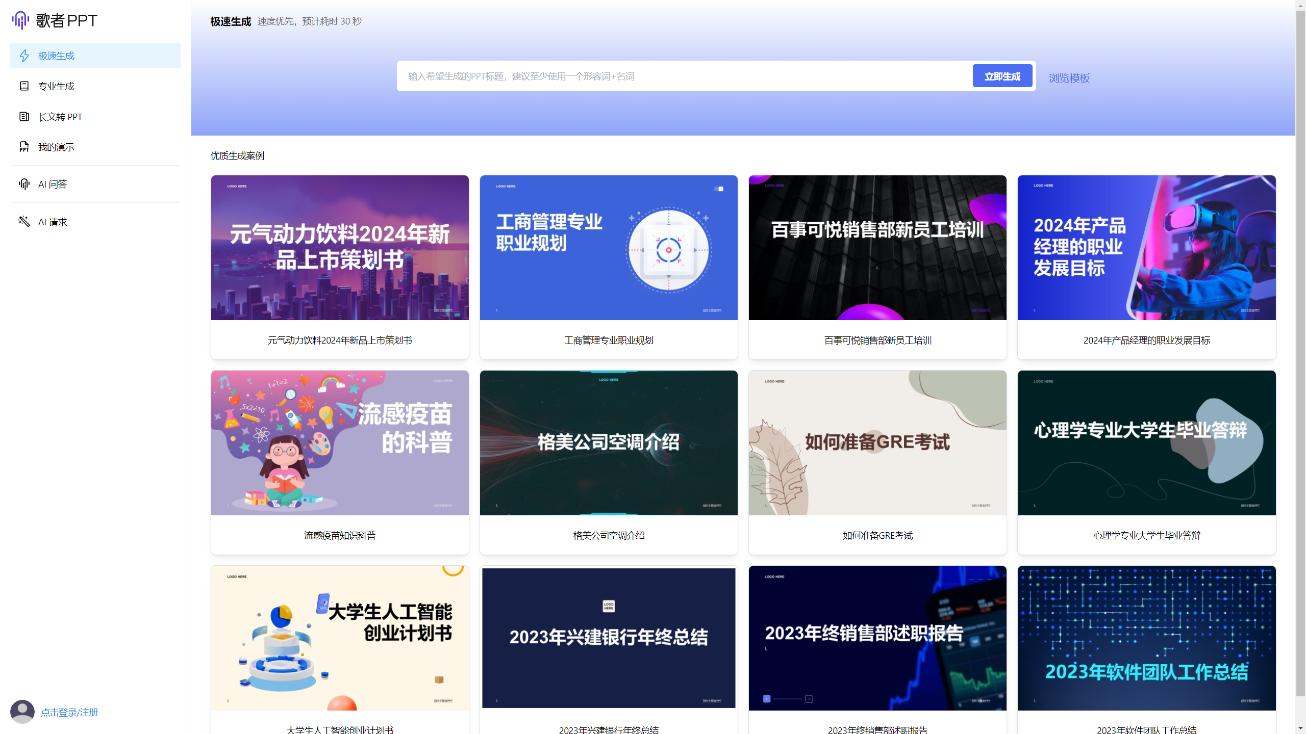
Task: Open the 格美公司空调介绍 thumbnail
Action: point(609,443)
